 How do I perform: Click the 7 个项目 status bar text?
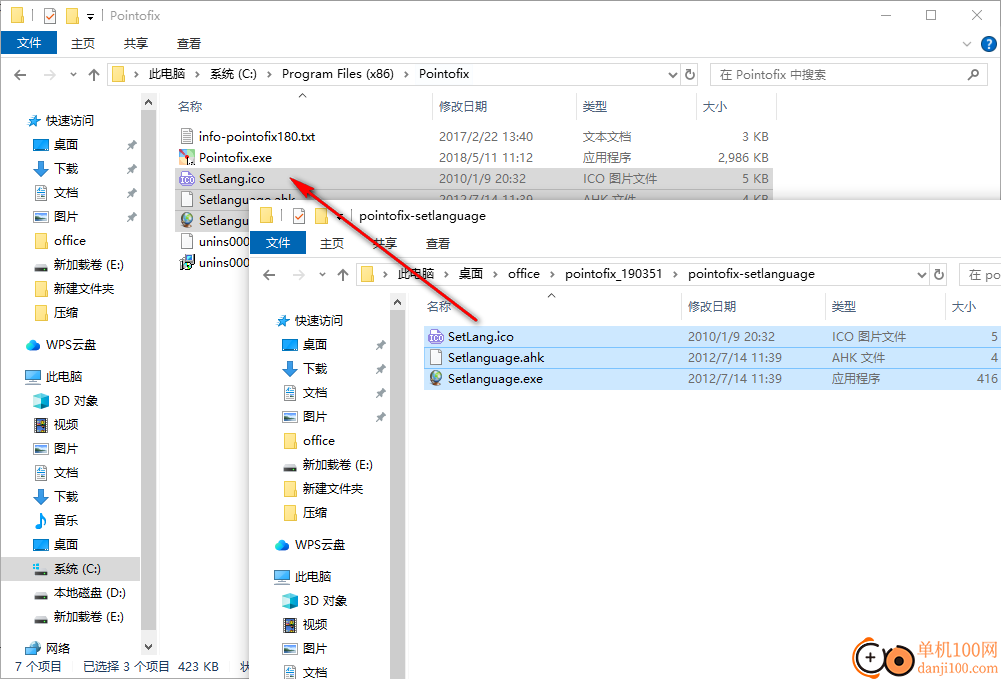point(38,667)
